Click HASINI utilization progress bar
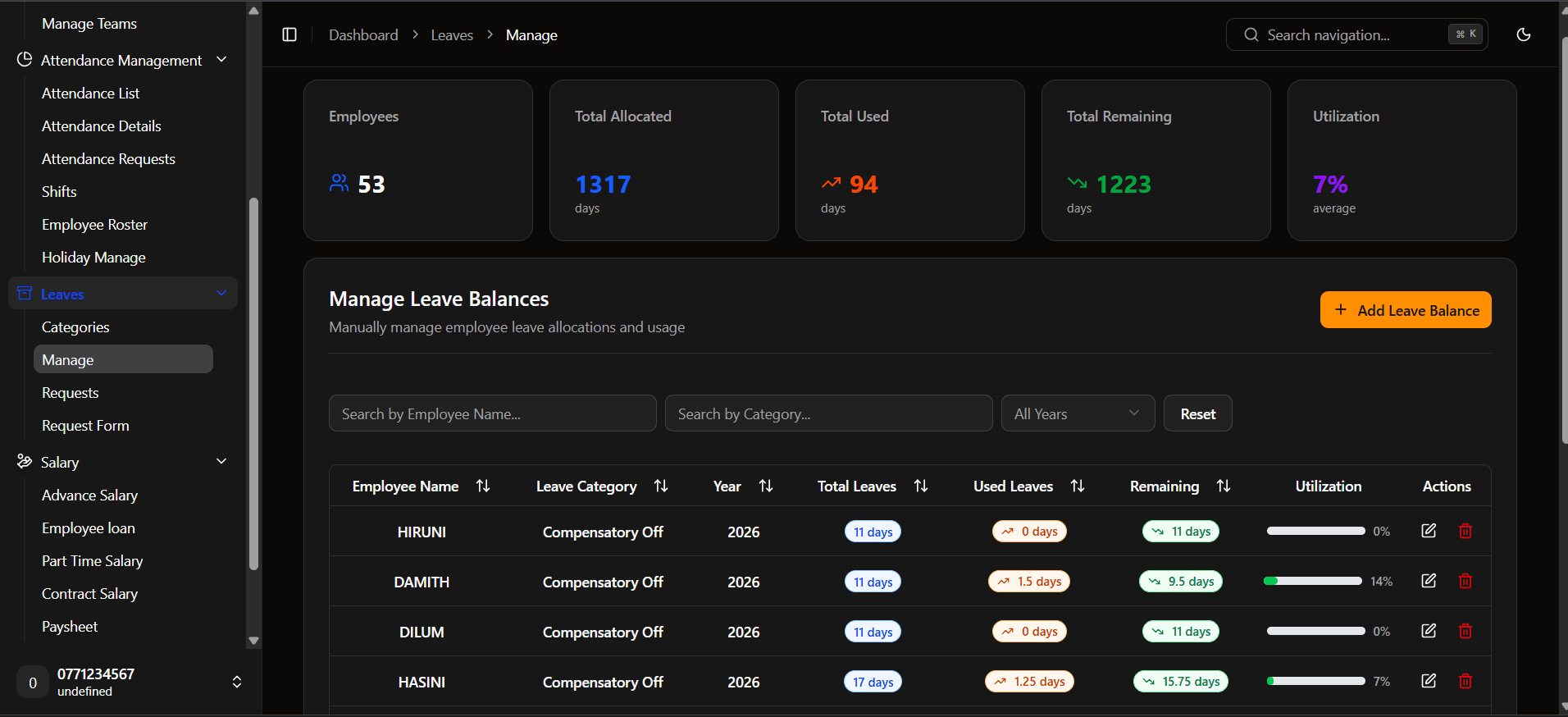 [x=1315, y=681]
